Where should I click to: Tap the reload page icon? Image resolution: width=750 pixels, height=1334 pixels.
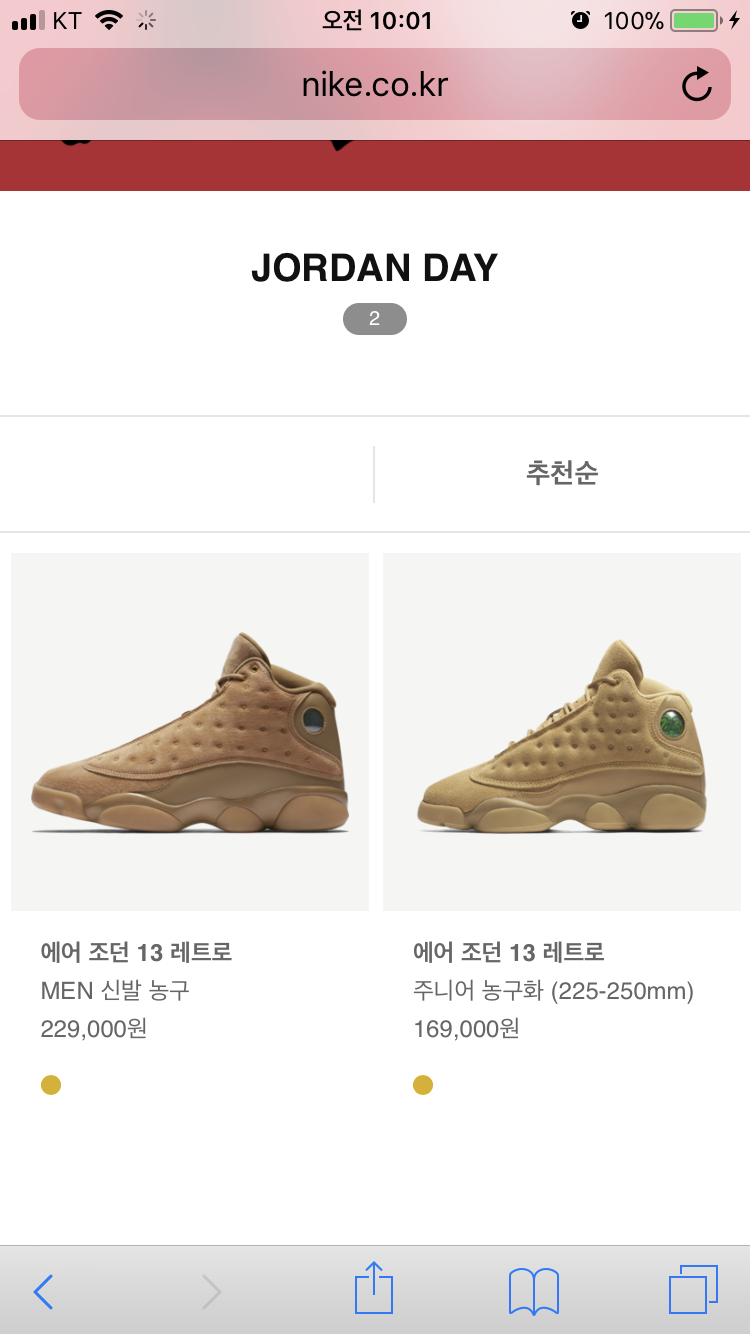point(696,85)
